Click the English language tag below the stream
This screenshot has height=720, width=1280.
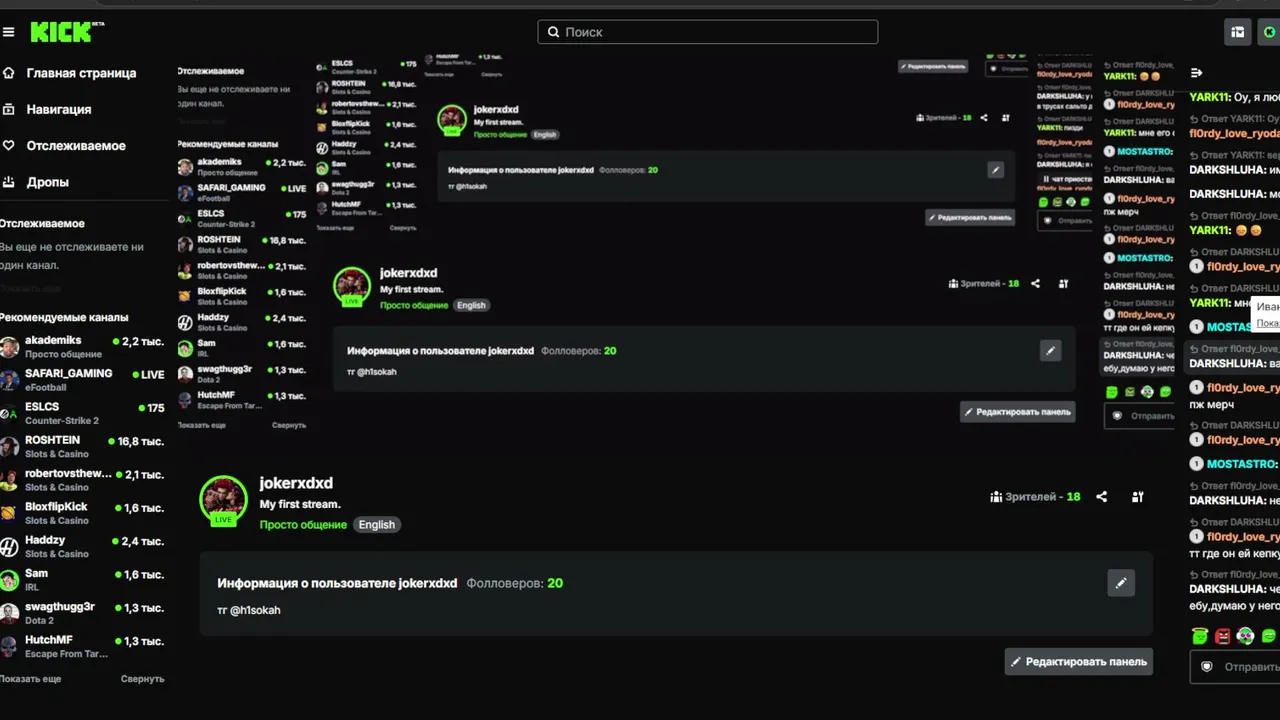[x=377, y=525]
